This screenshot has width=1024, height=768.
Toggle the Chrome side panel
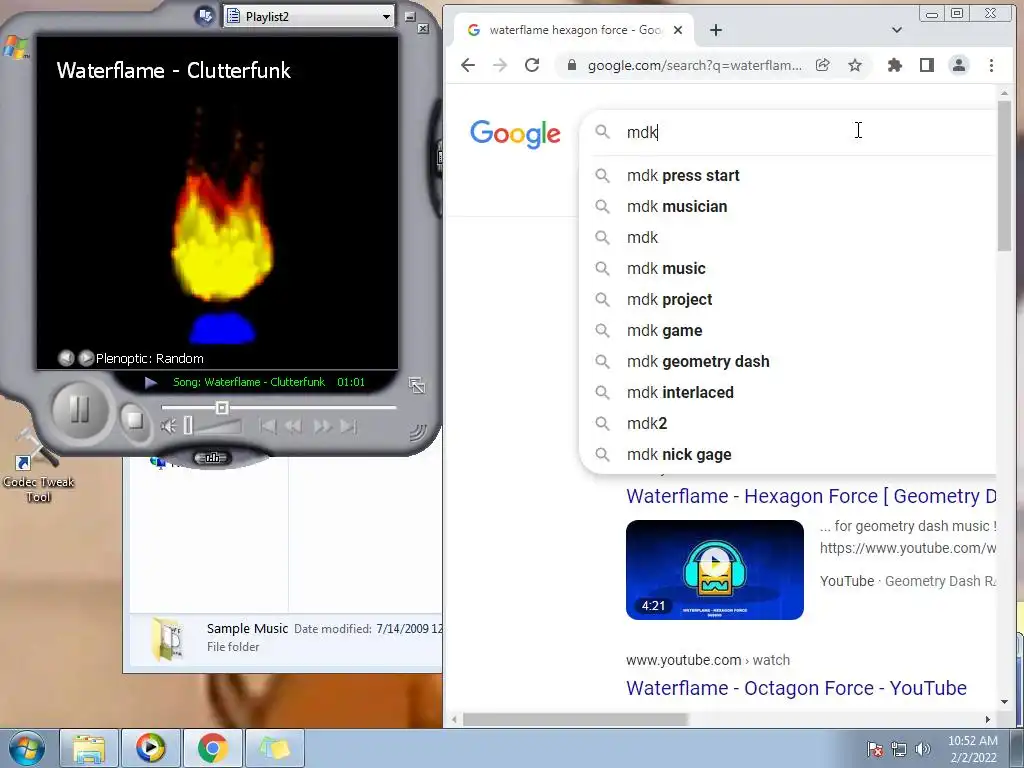click(927, 65)
